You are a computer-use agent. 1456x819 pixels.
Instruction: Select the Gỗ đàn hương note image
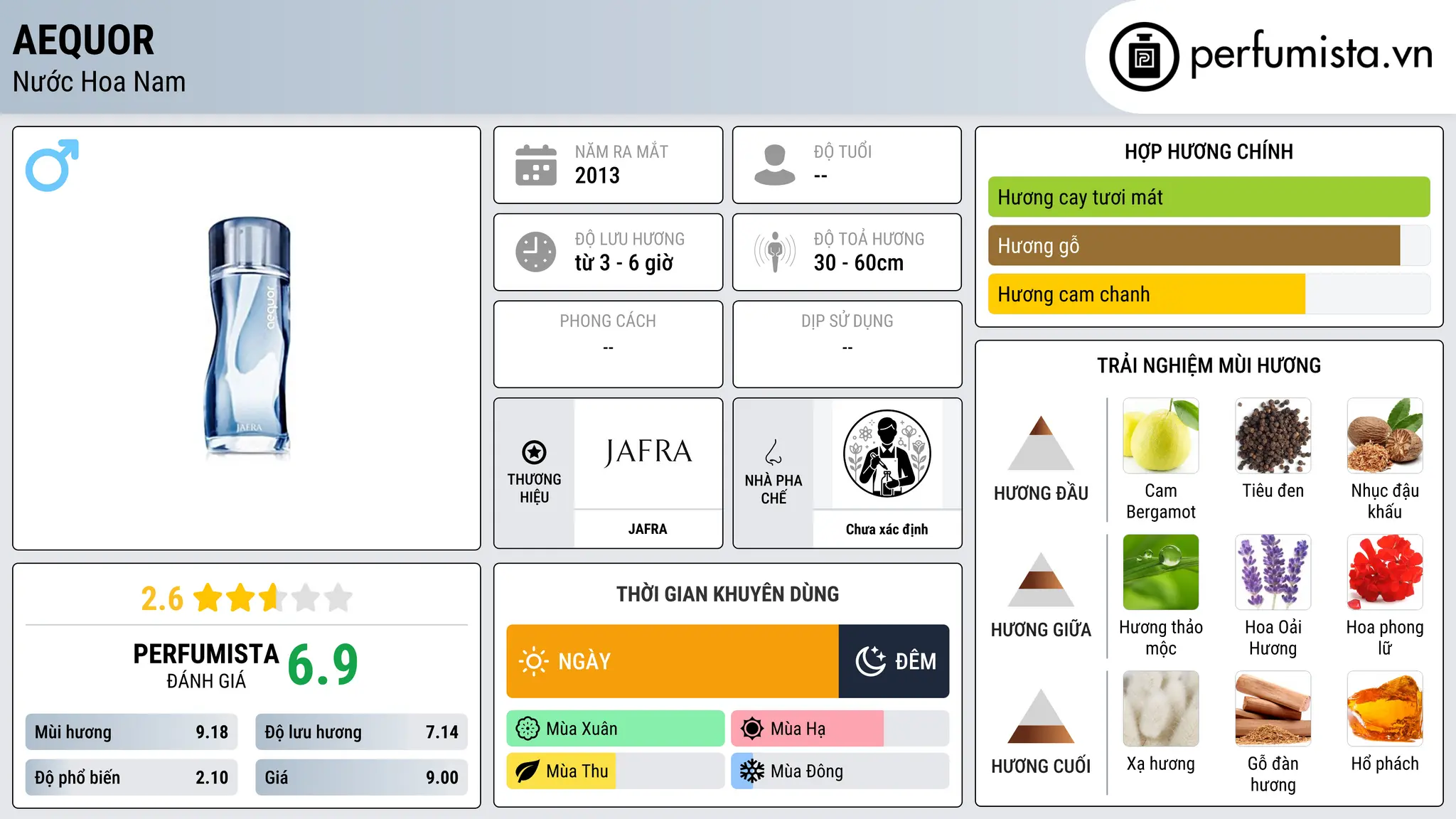(x=1273, y=709)
